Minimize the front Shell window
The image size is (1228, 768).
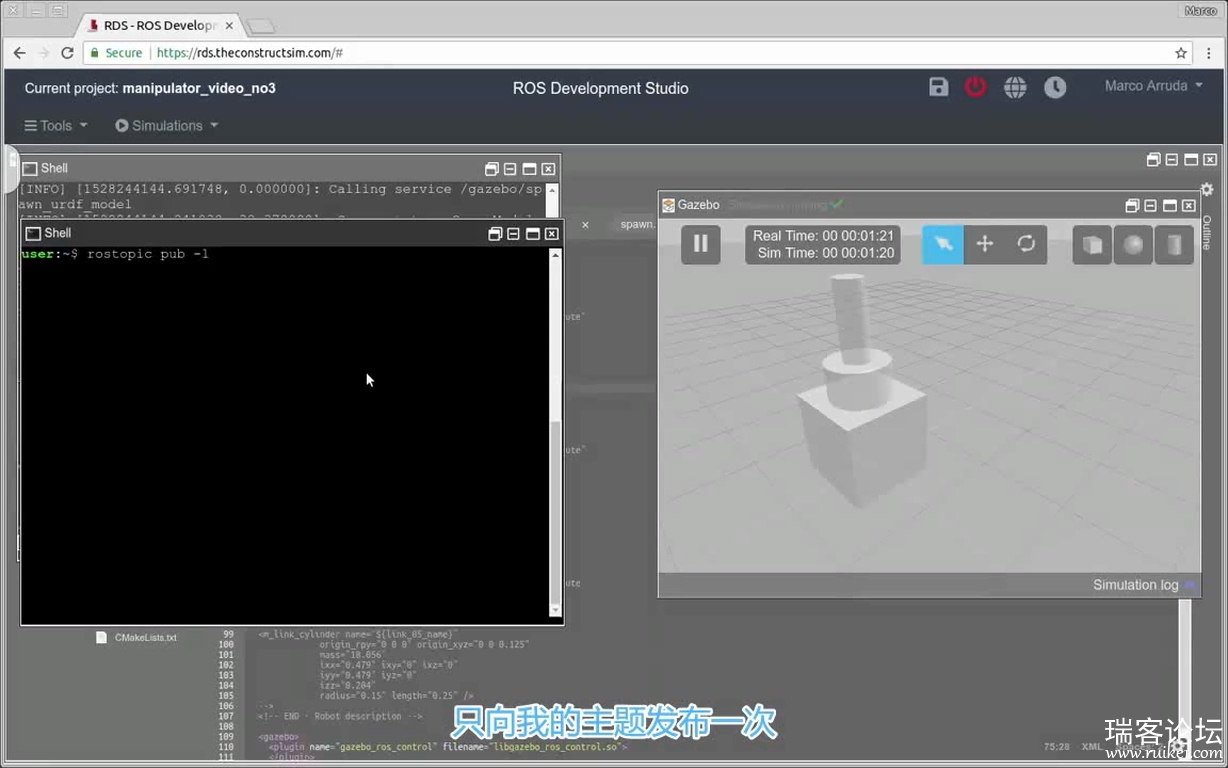(x=513, y=233)
